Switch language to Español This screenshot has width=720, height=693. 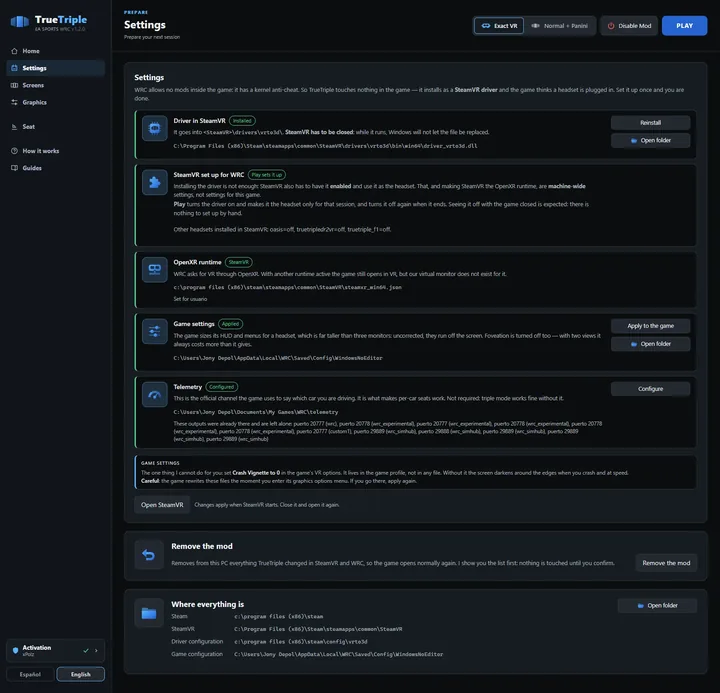pos(30,674)
